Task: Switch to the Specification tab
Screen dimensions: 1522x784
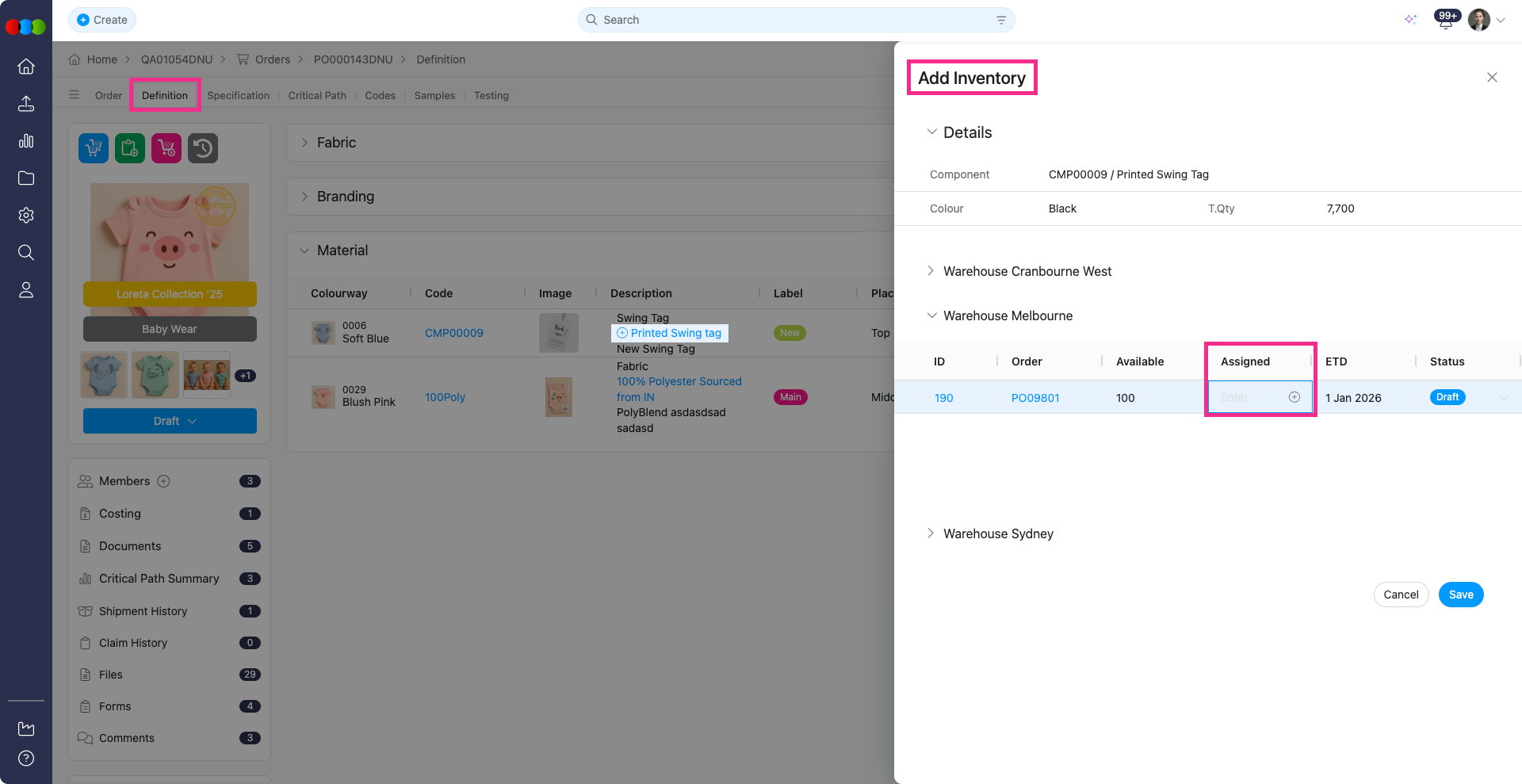Action: [238, 96]
